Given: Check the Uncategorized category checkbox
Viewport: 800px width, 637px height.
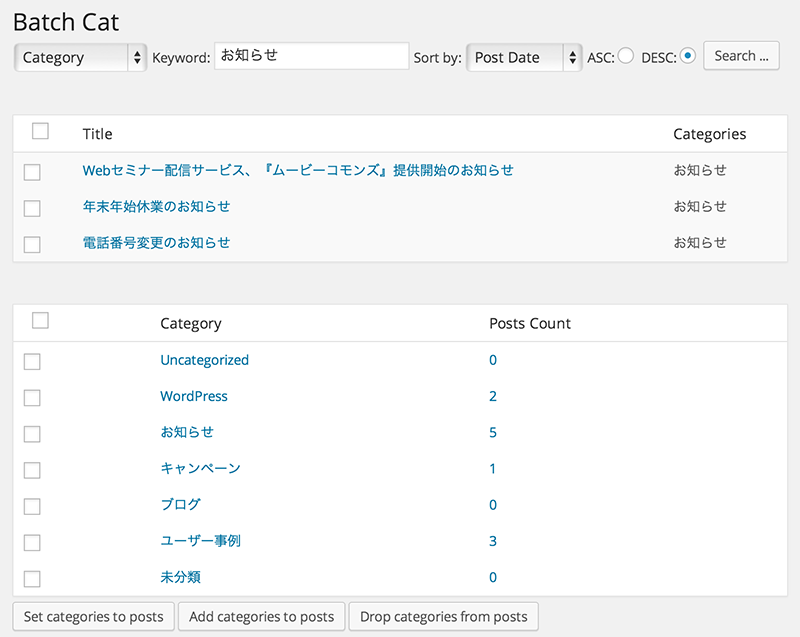Looking at the screenshot, I should click(32, 362).
